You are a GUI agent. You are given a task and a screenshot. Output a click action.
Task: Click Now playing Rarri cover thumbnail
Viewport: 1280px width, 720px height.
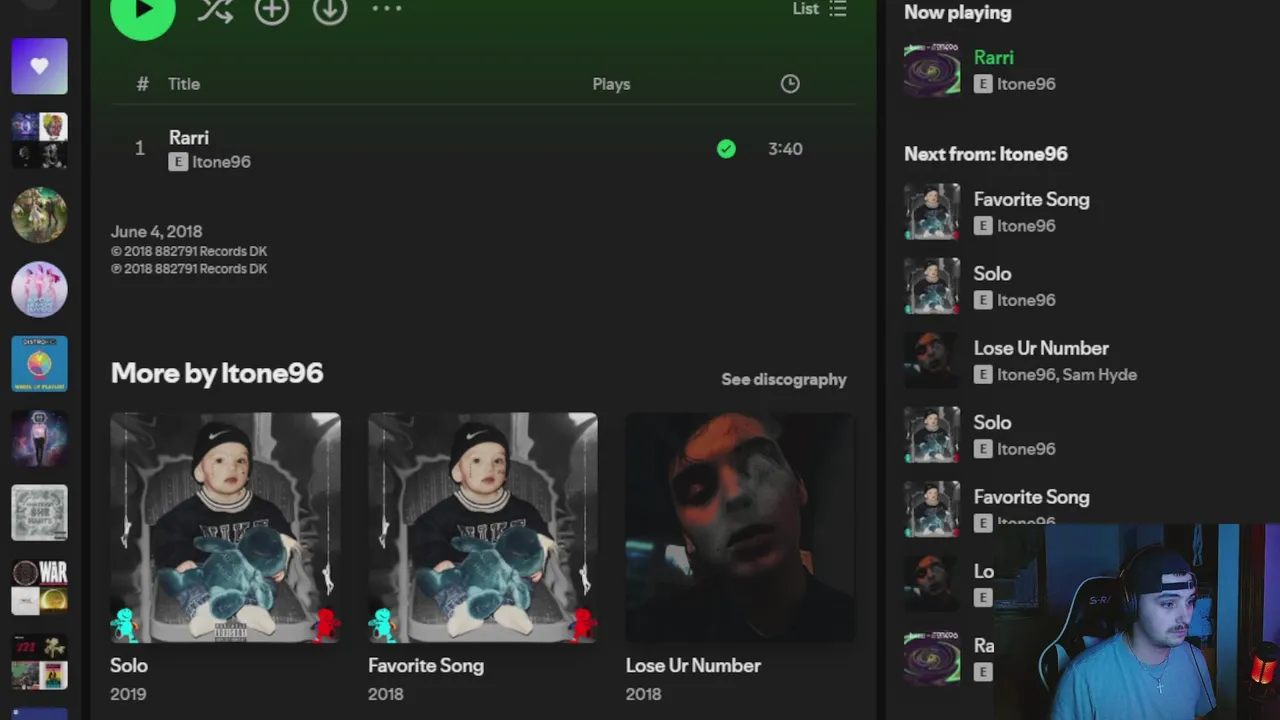point(932,70)
